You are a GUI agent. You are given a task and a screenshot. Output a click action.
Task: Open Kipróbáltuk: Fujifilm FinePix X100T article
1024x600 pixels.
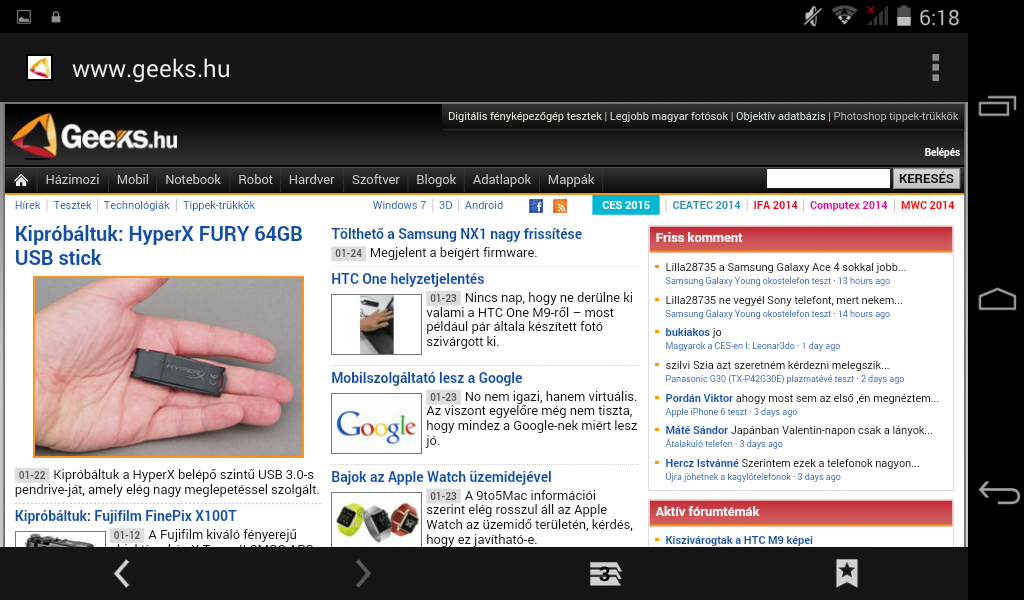[125, 516]
